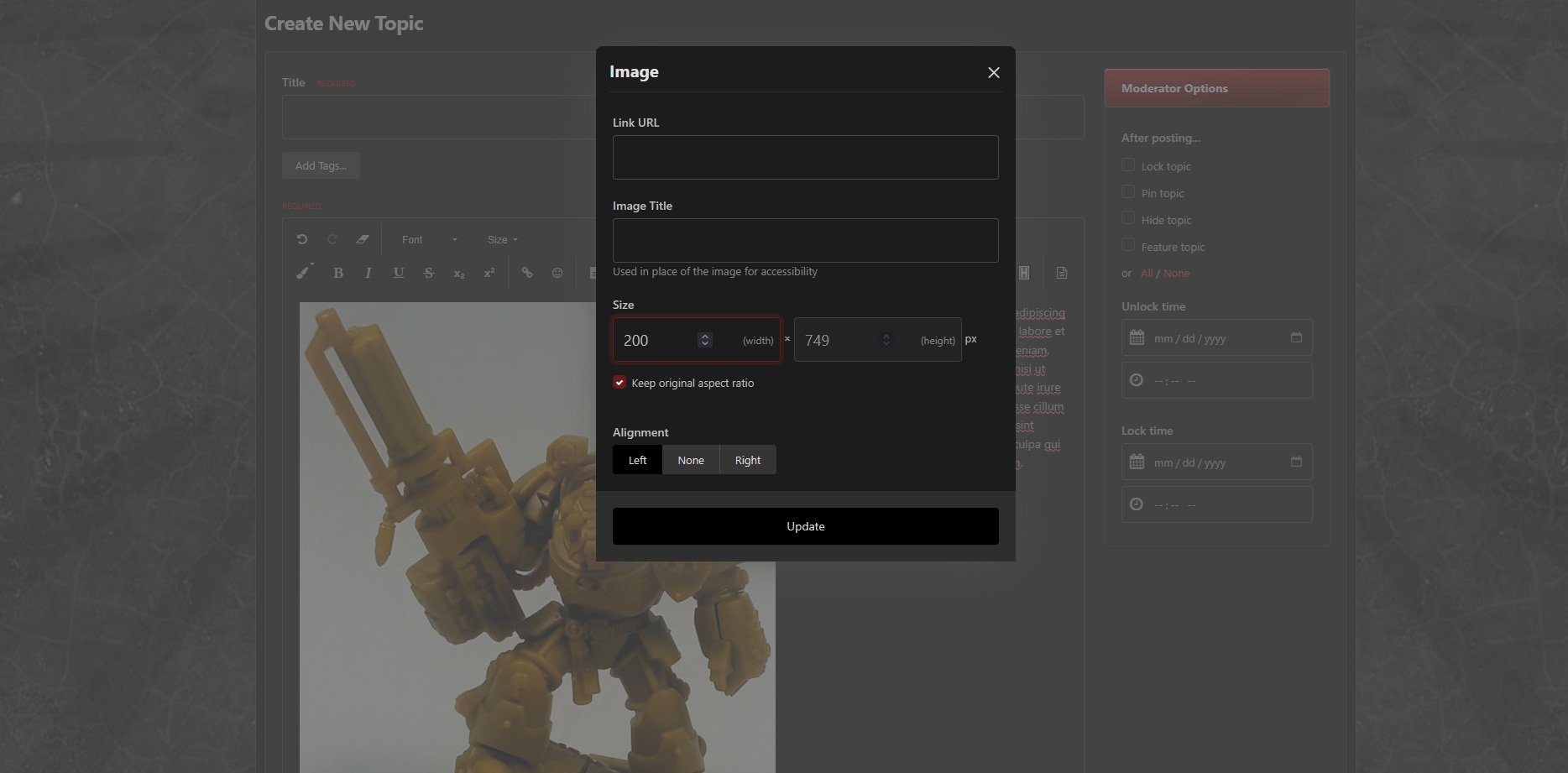
Task: Click the Underline toolbar icon
Action: point(399,273)
